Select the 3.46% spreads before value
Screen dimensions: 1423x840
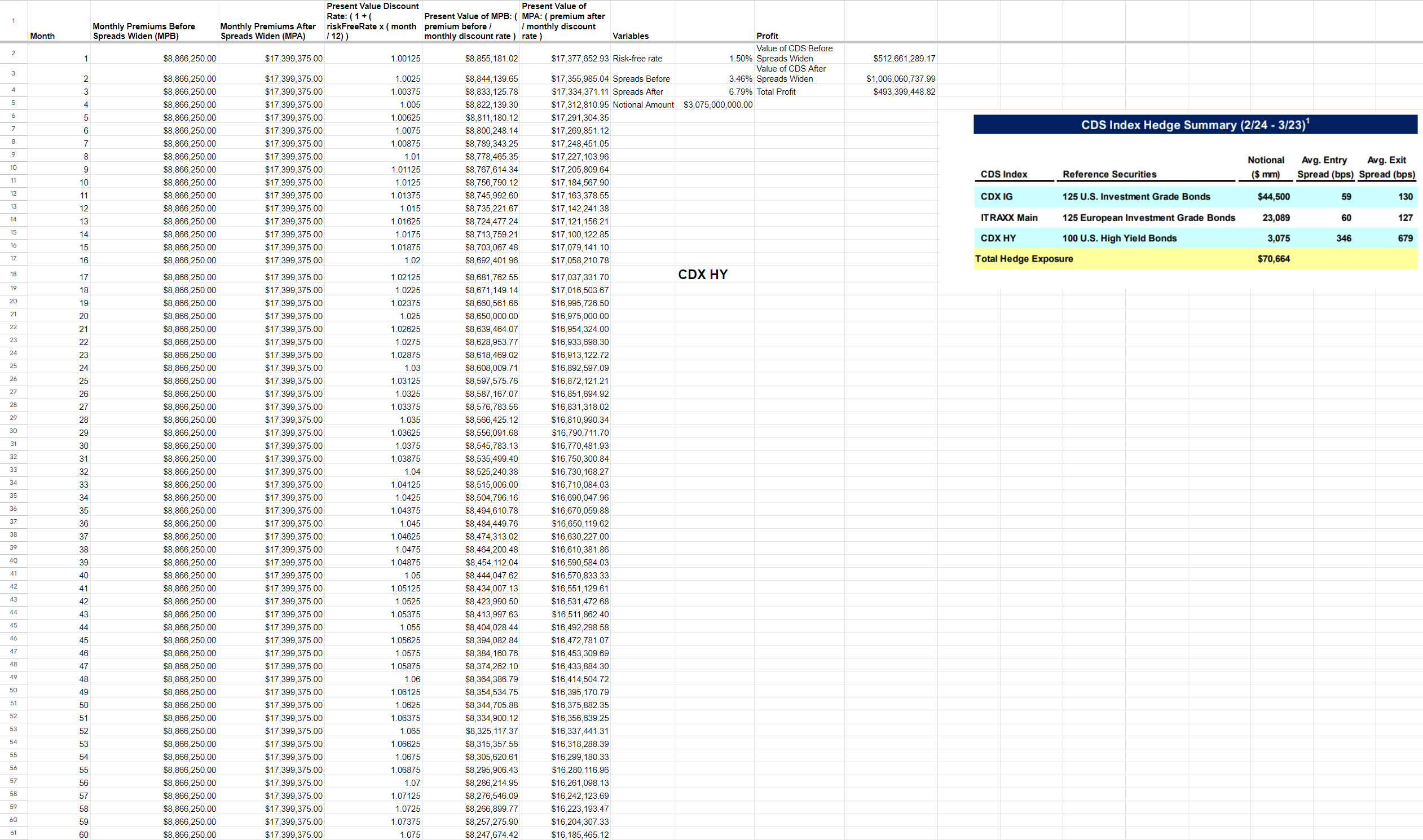click(x=715, y=74)
